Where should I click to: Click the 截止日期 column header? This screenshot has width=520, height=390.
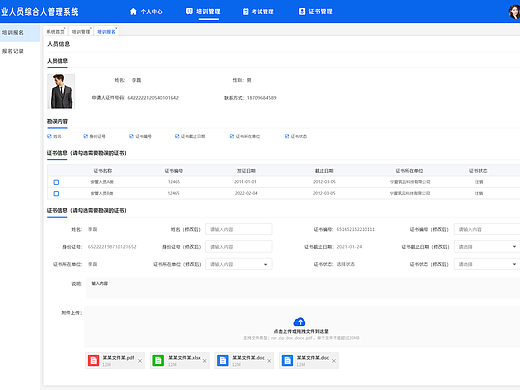[324, 171]
